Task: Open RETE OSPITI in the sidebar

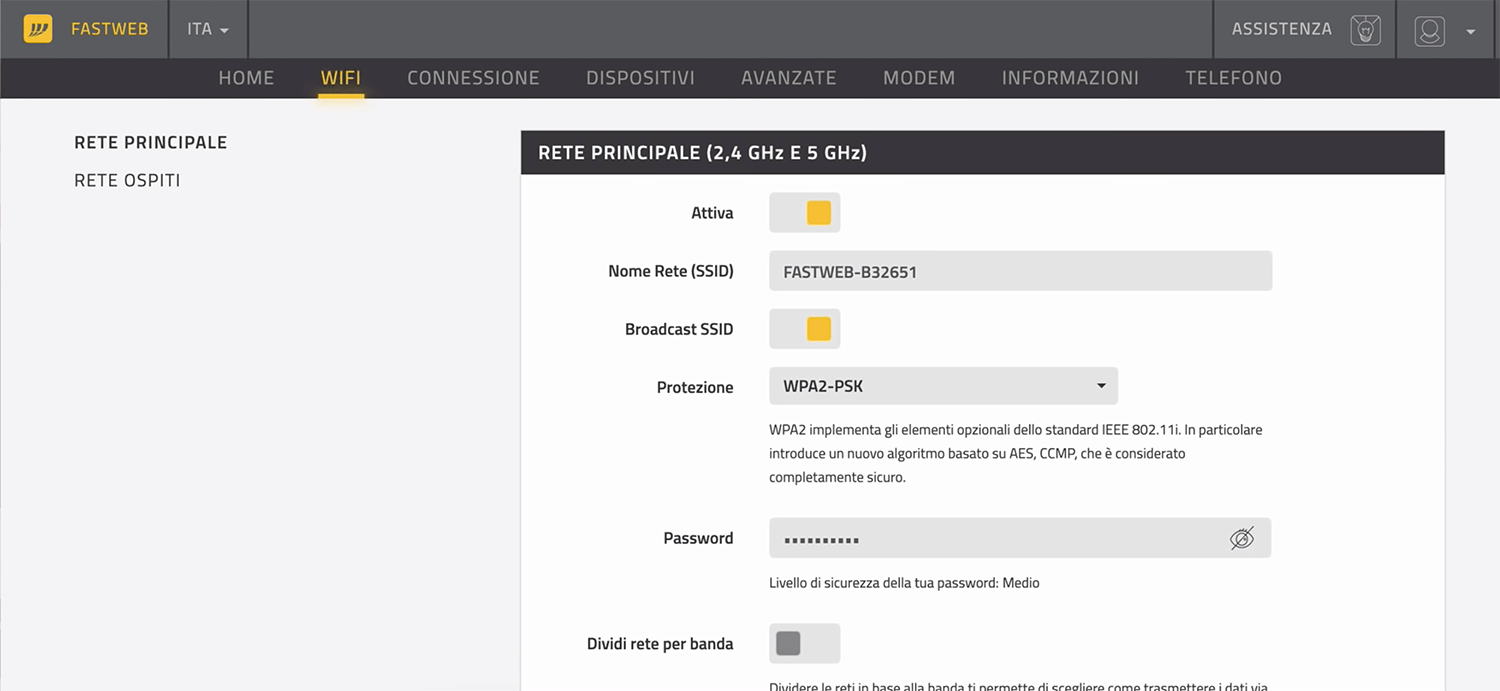Action: pos(127,181)
